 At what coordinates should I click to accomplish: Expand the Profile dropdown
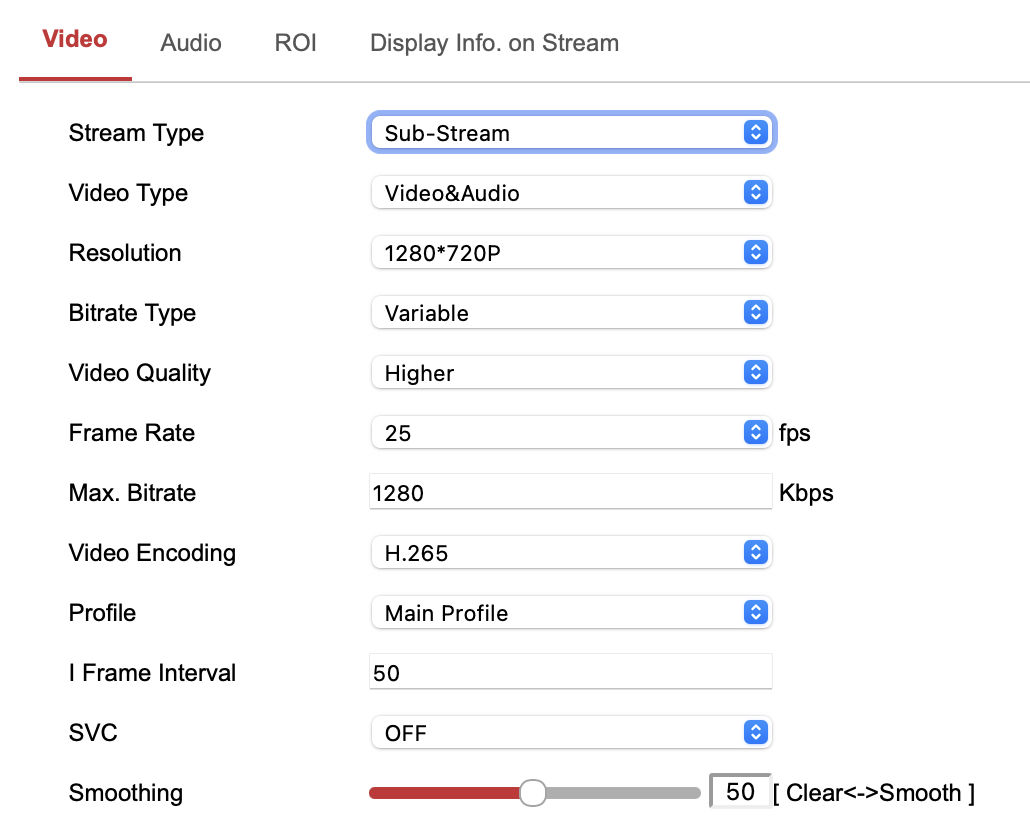pos(571,613)
